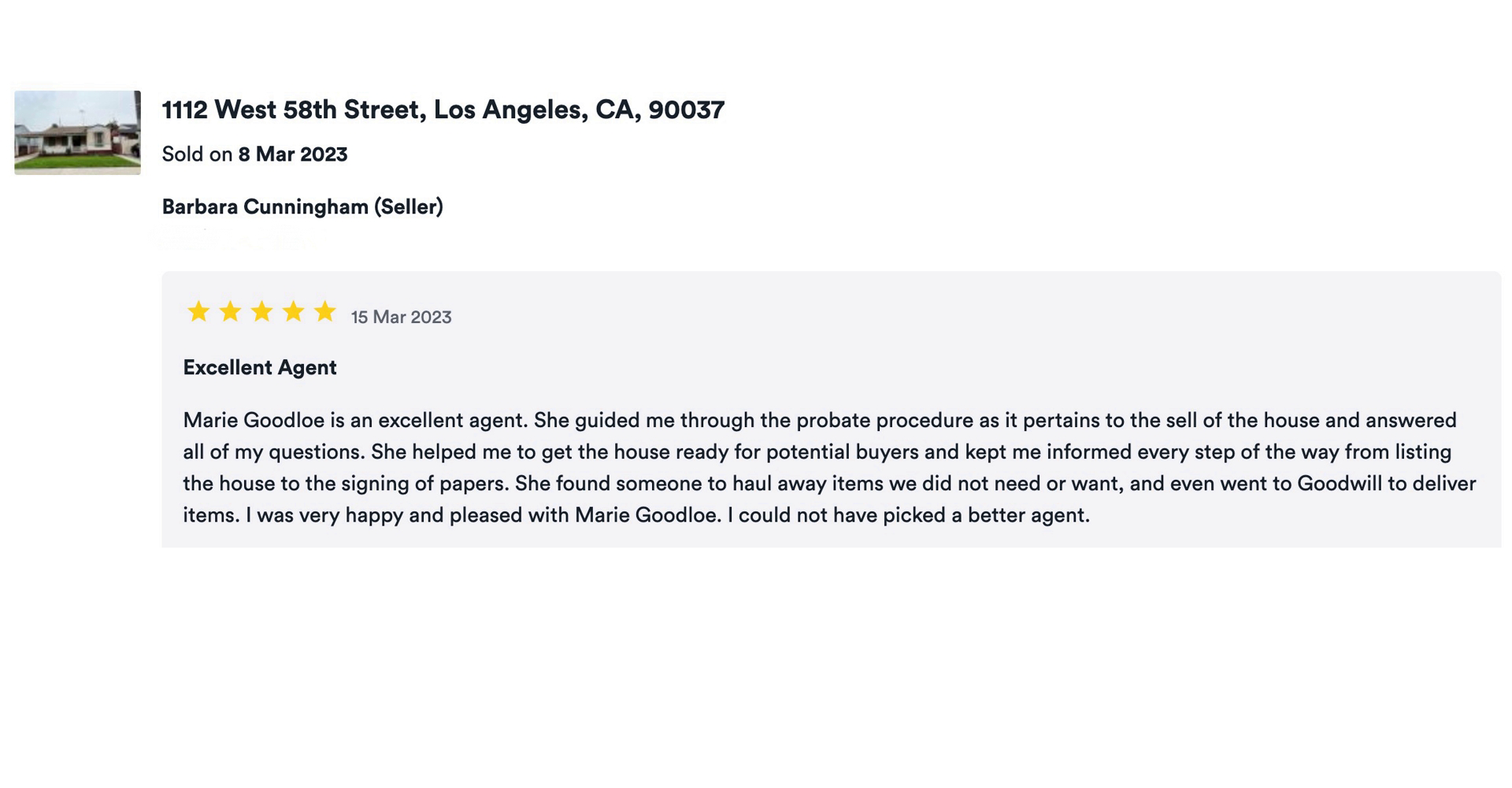Click the zip code 90037

tap(686, 110)
